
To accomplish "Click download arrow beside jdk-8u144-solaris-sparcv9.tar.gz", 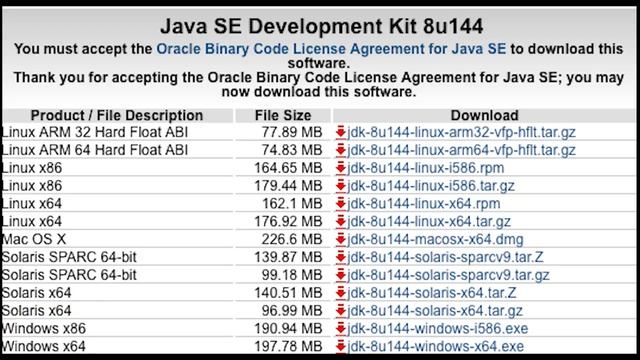I will click(x=341, y=275).
